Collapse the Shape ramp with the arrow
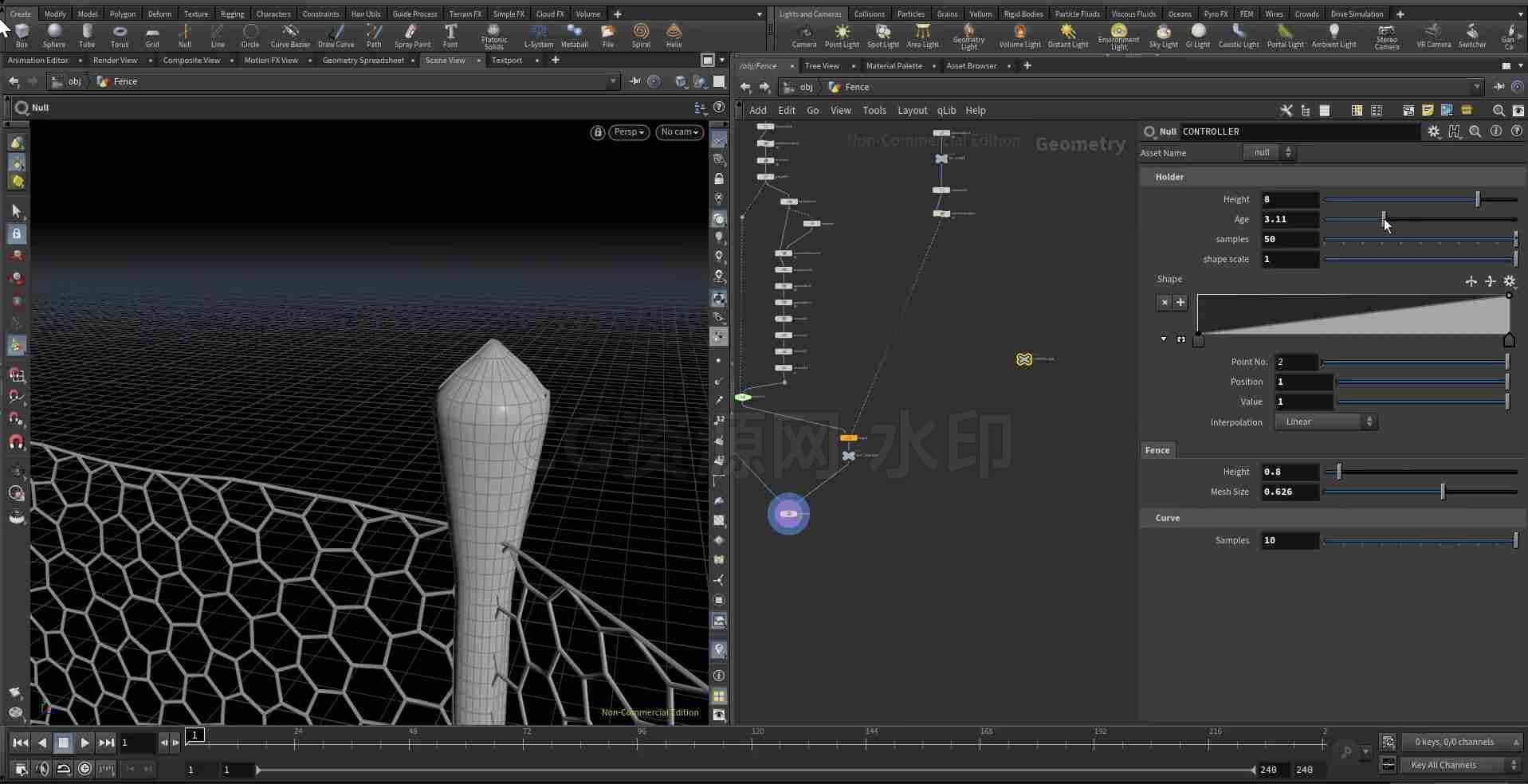The width and height of the screenshot is (1528, 784). pyautogui.click(x=1164, y=339)
